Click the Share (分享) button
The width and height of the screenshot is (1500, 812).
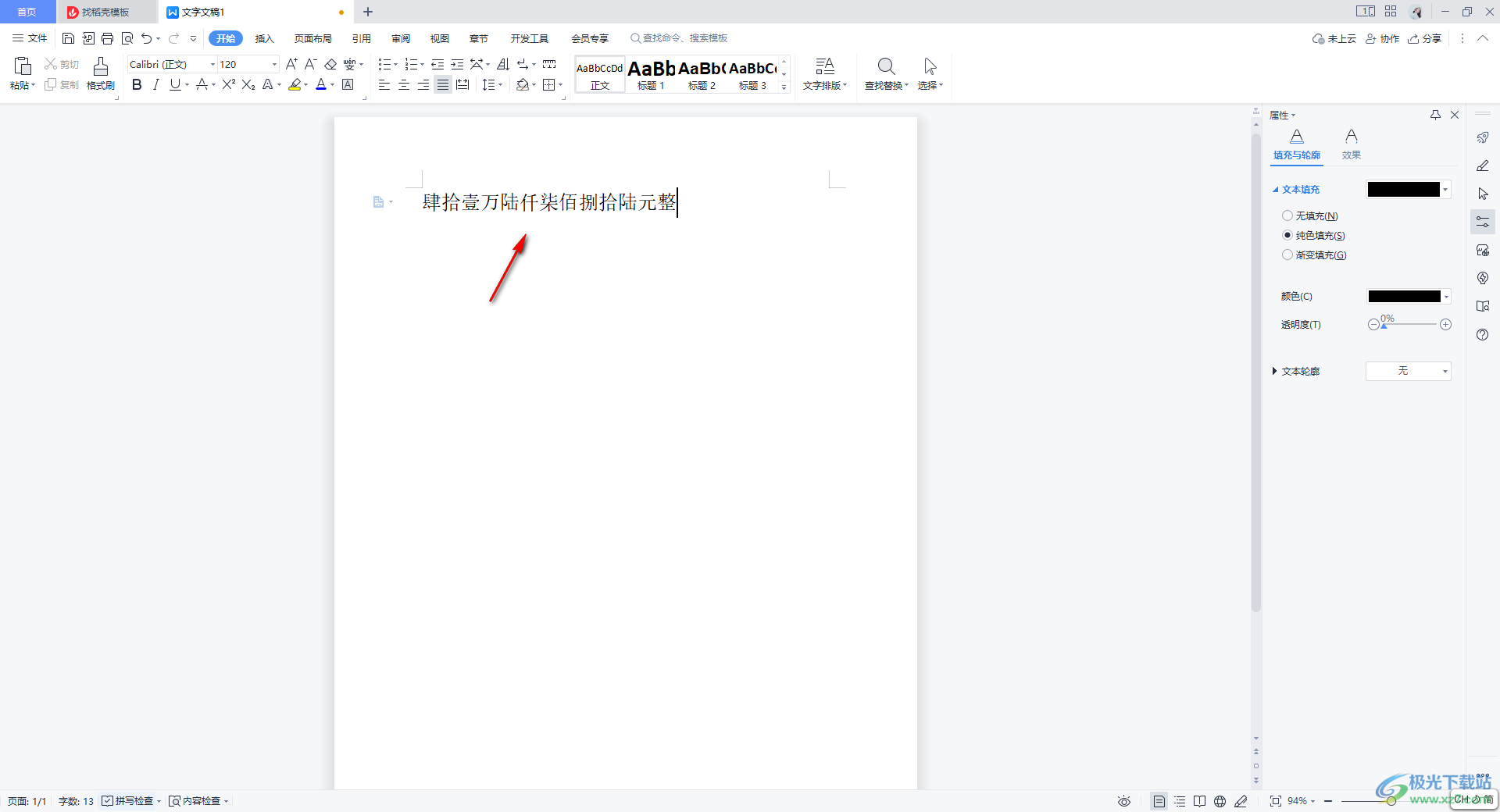point(1424,38)
